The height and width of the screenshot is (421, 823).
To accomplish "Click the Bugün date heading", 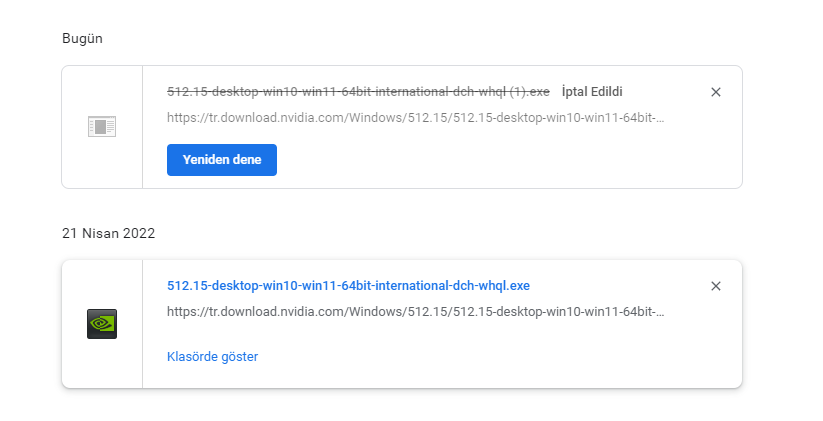I will (x=82, y=39).
